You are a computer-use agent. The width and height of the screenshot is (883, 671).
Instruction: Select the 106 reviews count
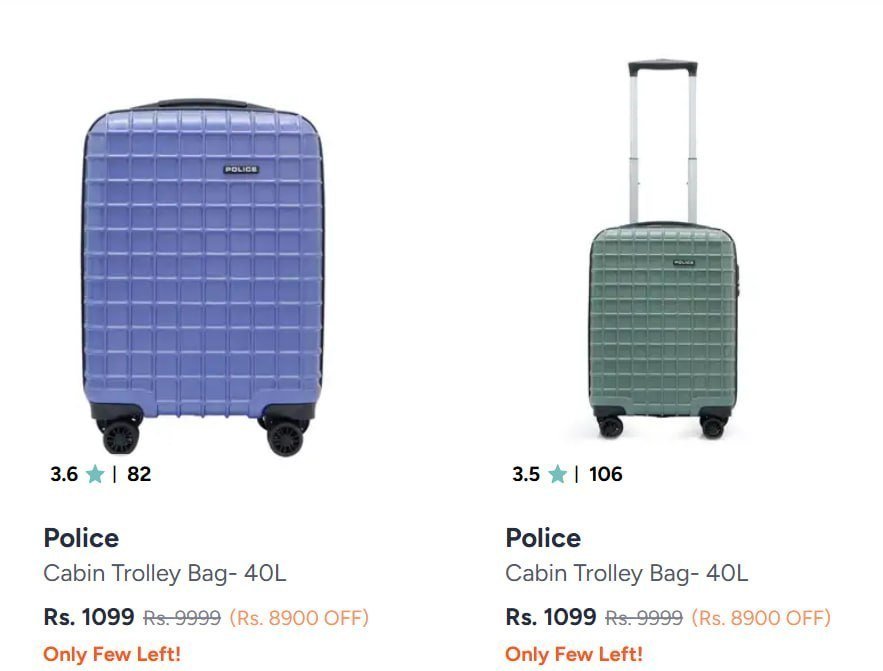click(x=605, y=474)
